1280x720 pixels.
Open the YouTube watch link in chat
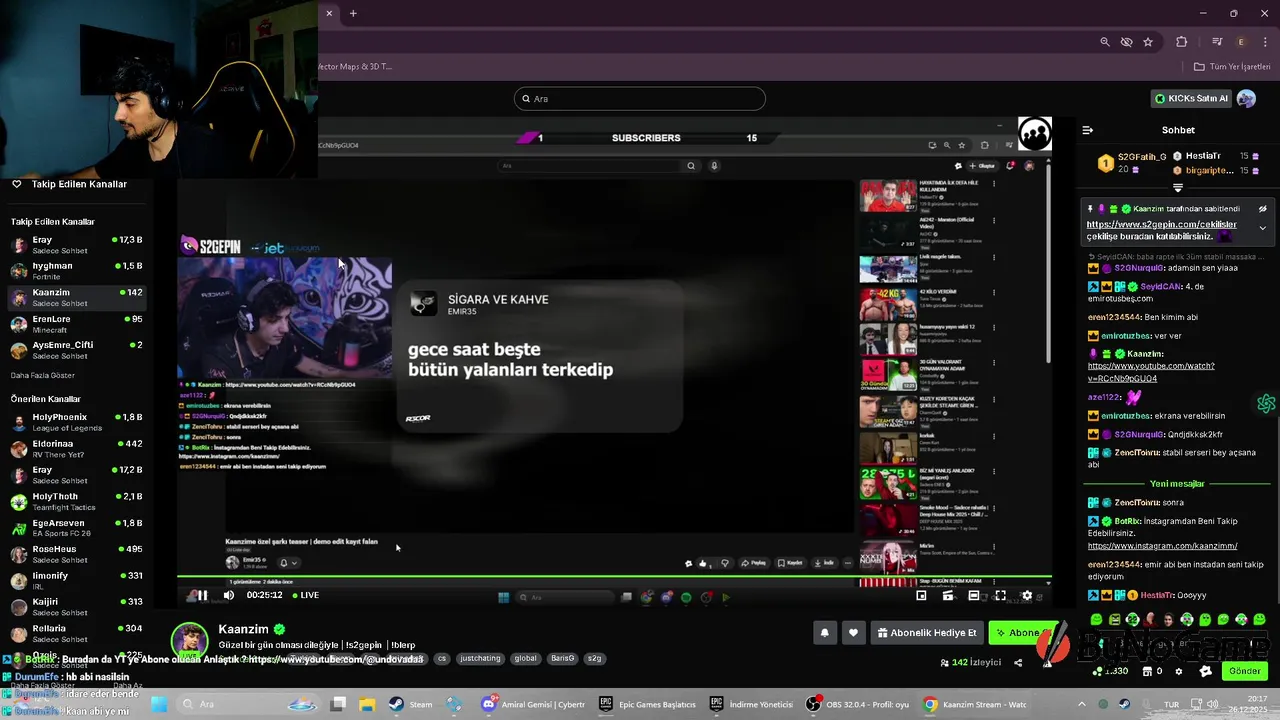[x=1151, y=372]
